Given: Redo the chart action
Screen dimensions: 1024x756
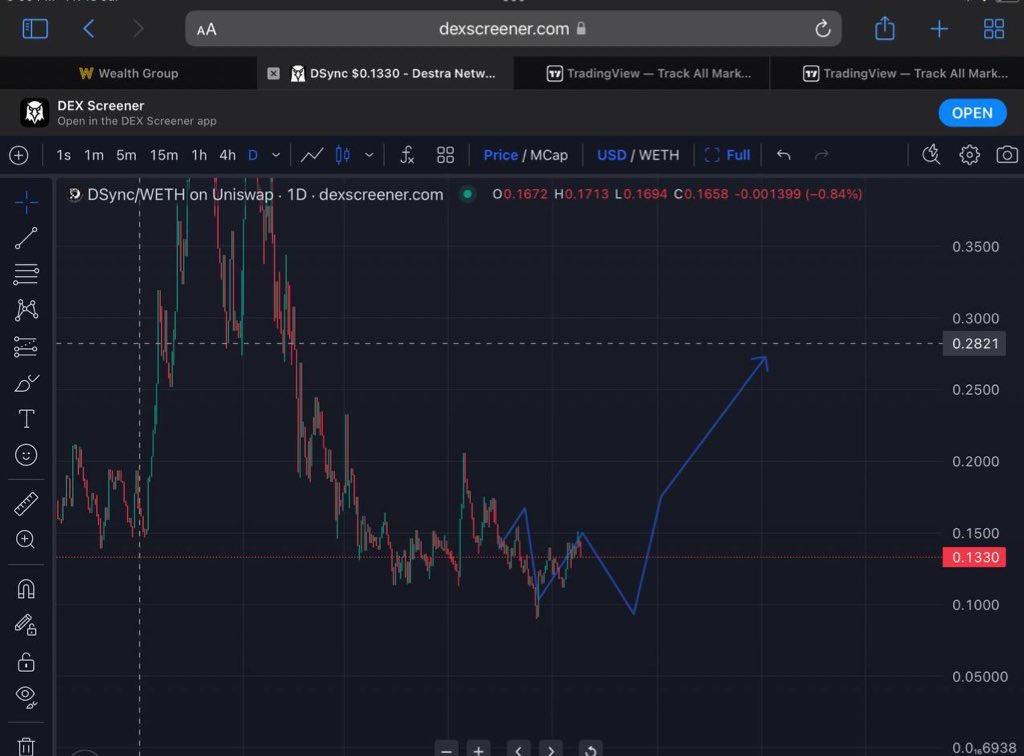Looking at the screenshot, I should pos(822,155).
